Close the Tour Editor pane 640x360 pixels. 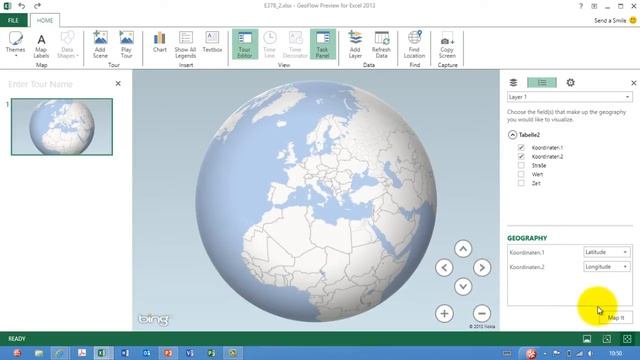118,84
